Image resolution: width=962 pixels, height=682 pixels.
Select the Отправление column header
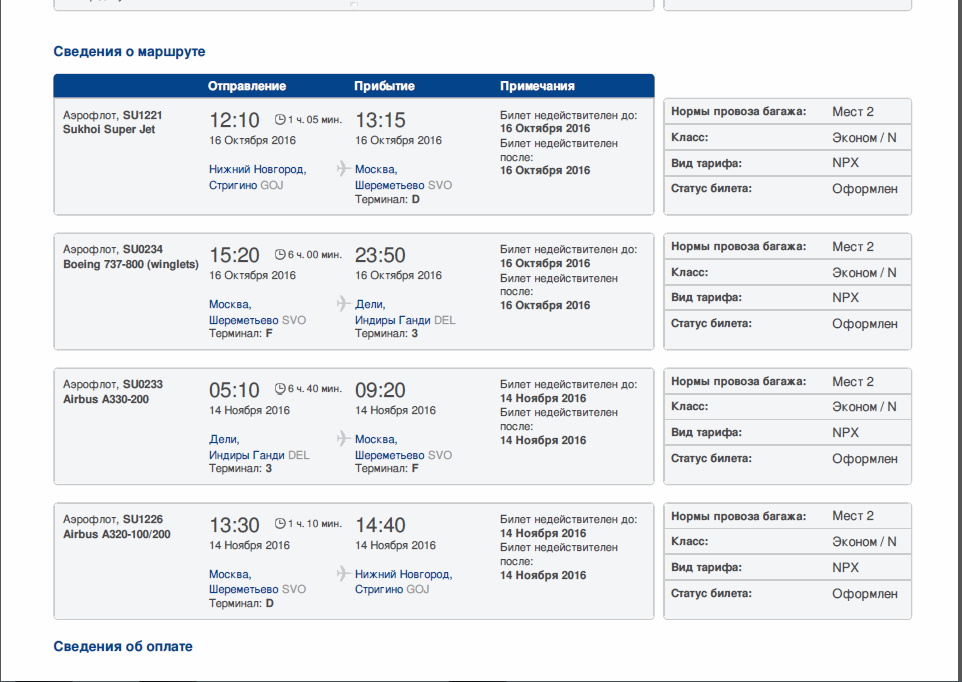tap(247, 86)
